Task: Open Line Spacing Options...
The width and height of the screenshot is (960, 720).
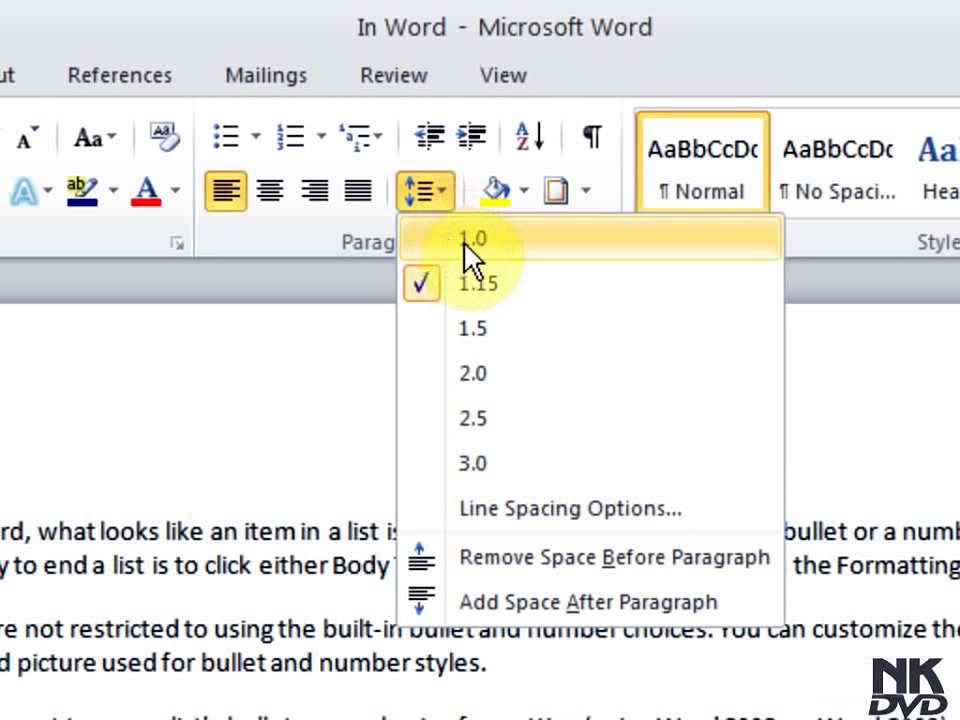Action: coord(590,509)
